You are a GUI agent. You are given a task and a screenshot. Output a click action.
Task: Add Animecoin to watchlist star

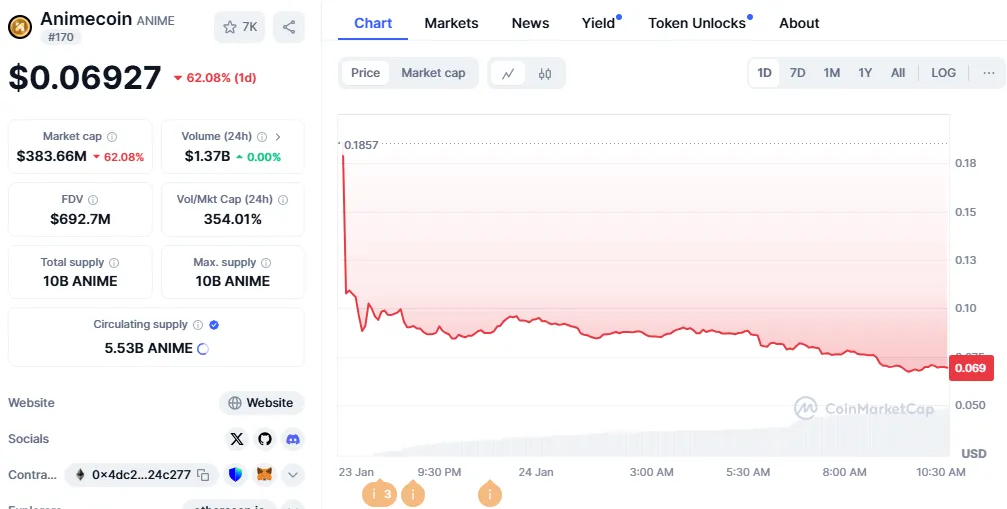239,27
